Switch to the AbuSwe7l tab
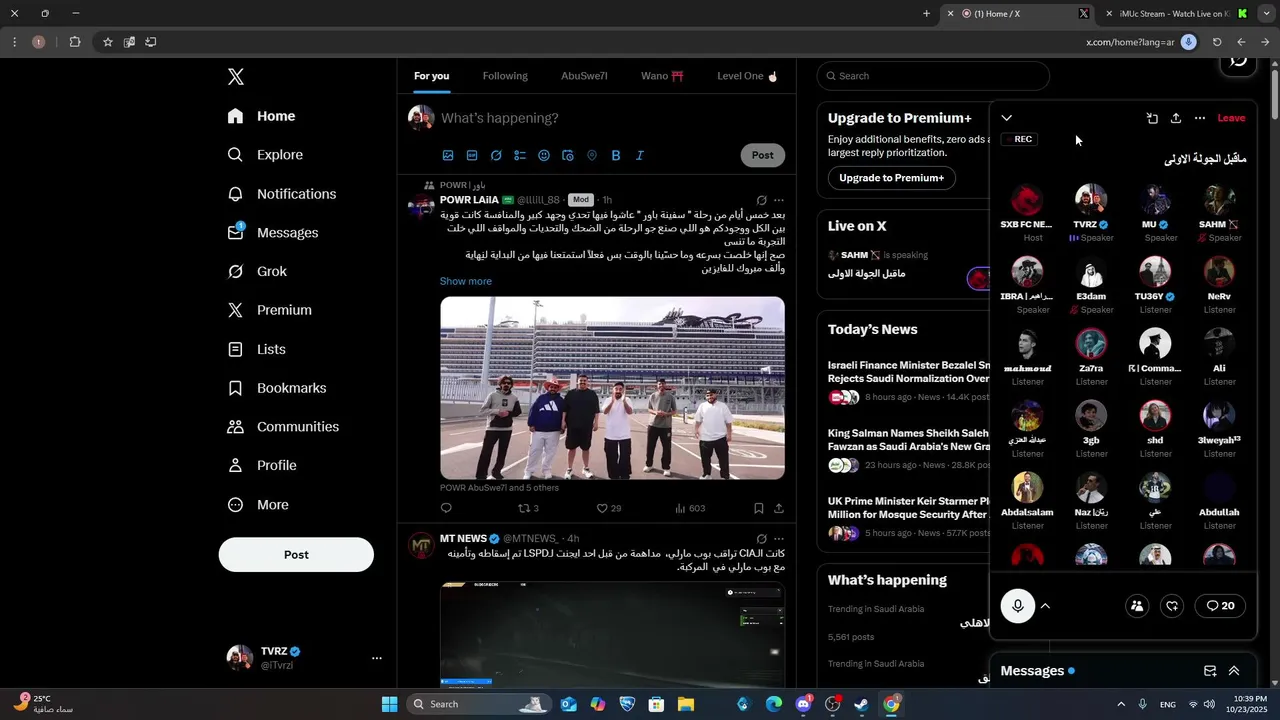The height and width of the screenshot is (720, 1280). point(584,76)
